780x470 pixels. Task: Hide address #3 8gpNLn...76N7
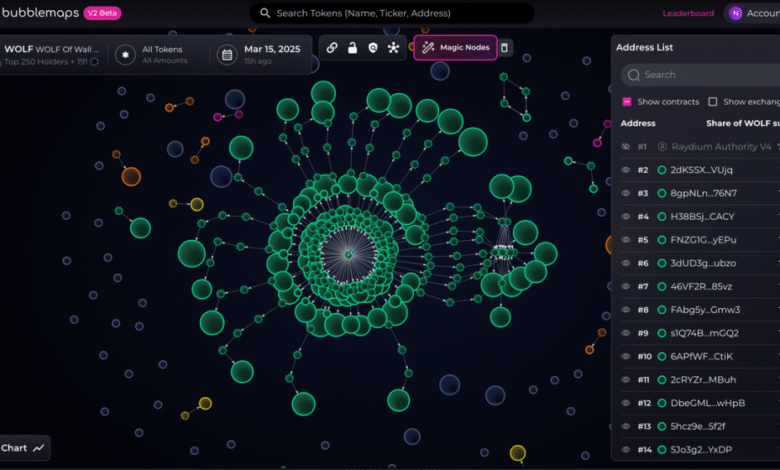point(626,193)
